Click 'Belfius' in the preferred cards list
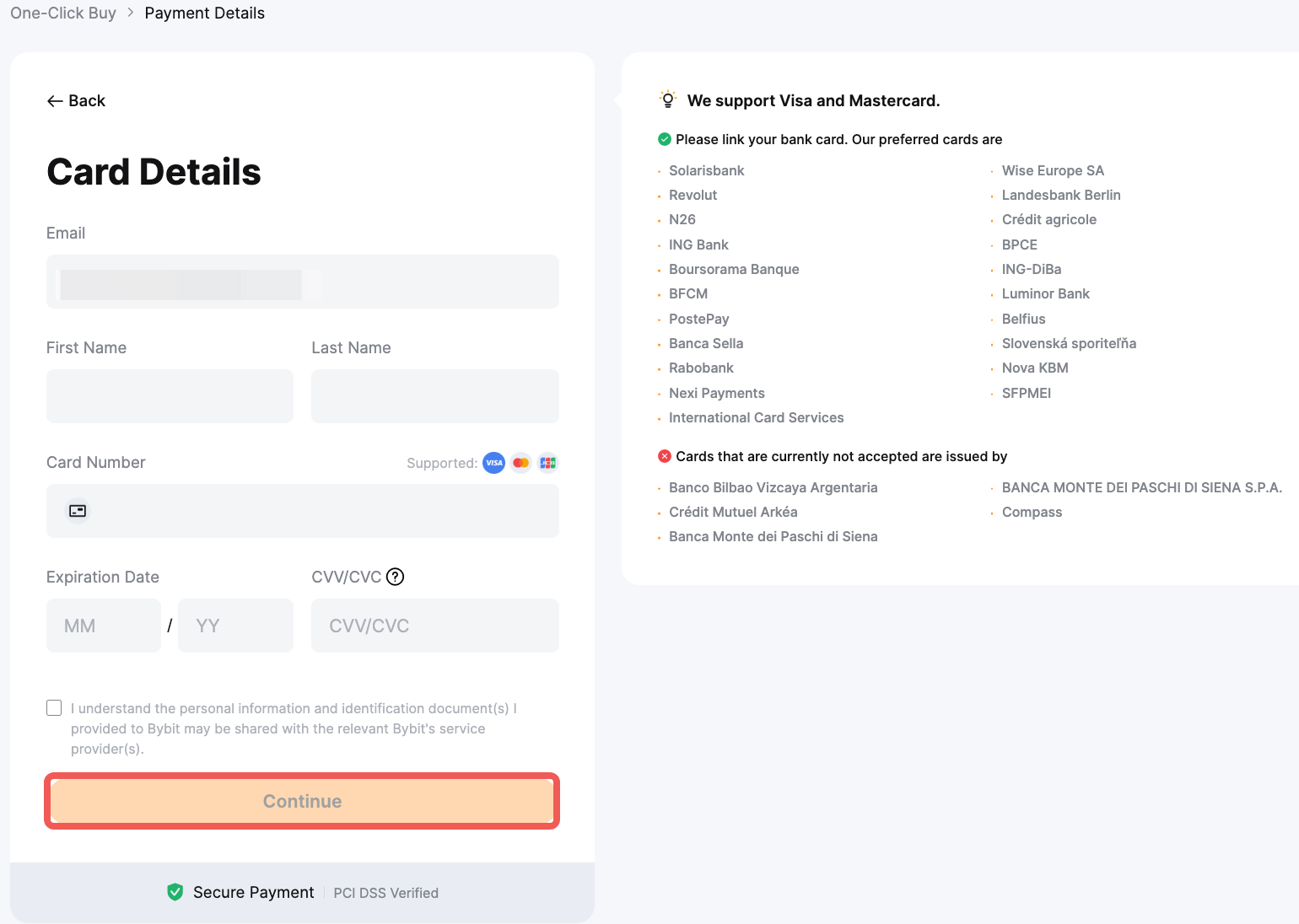The image size is (1299, 924). tap(1024, 319)
